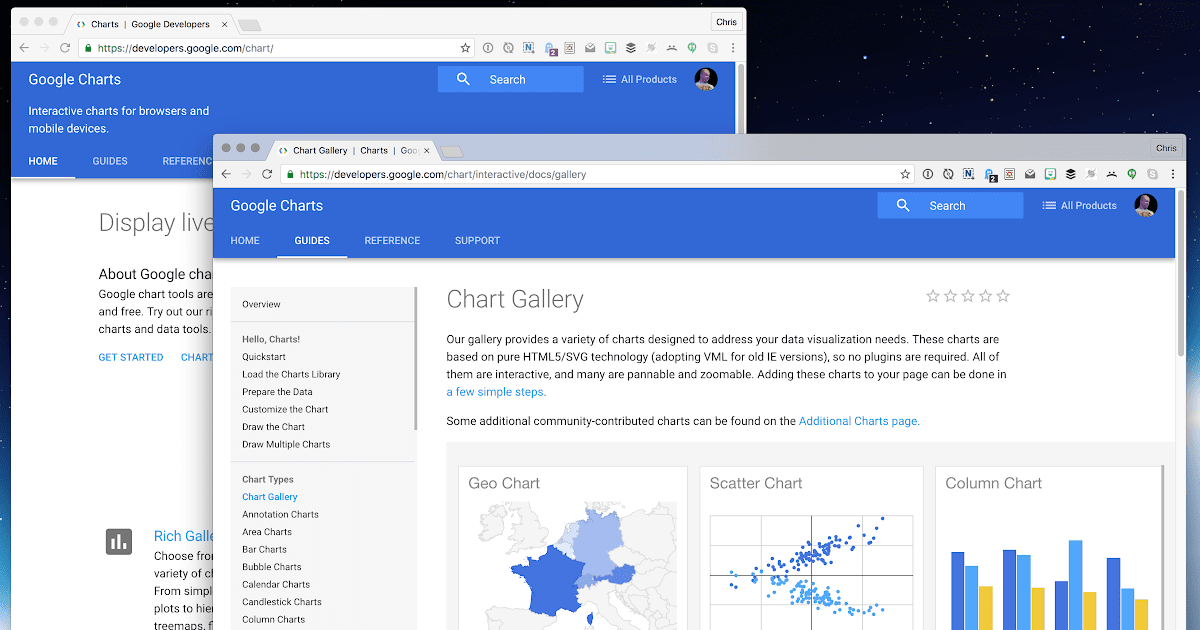This screenshot has height=630, width=1200.
Task: Open the Chris profile button in back window
Action: 726,22
